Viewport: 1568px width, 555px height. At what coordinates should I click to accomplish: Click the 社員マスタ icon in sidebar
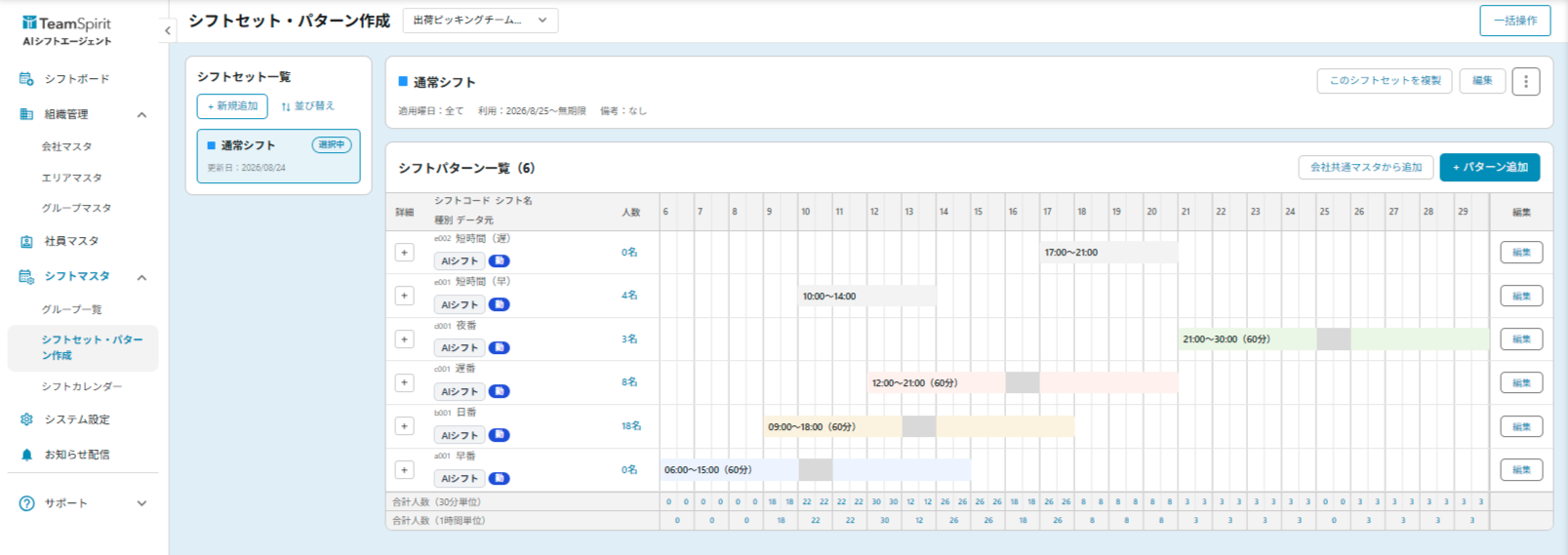(x=26, y=241)
